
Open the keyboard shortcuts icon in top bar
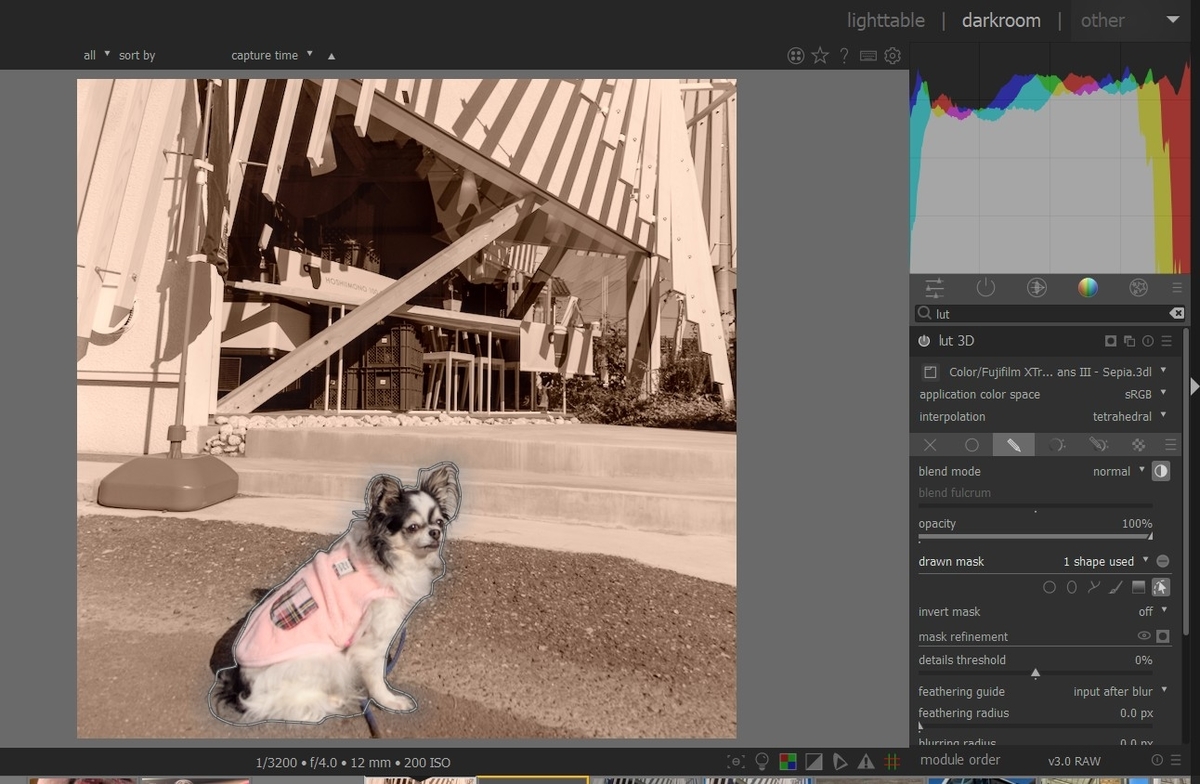[868, 56]
